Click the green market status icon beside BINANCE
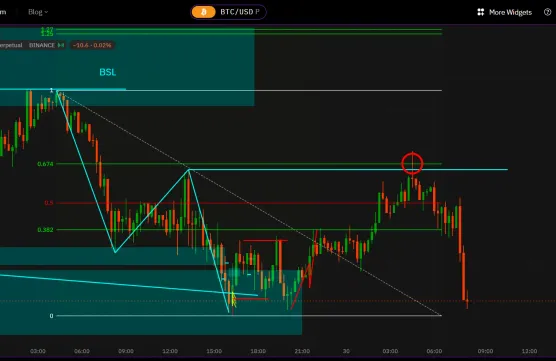The image size is (556, 361). [61, 45]
